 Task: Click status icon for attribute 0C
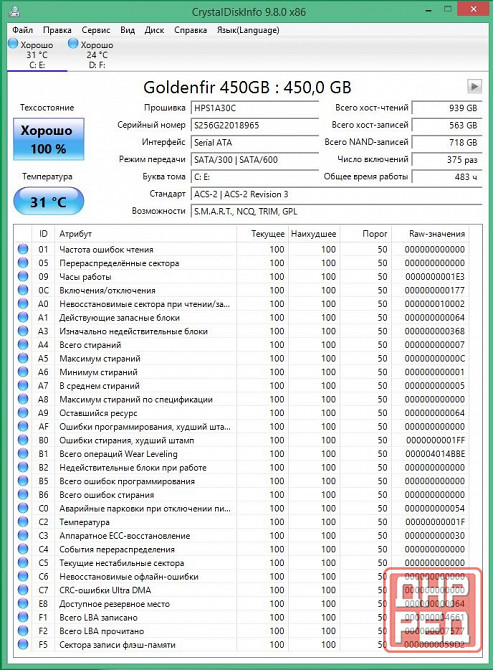point(23,290)
